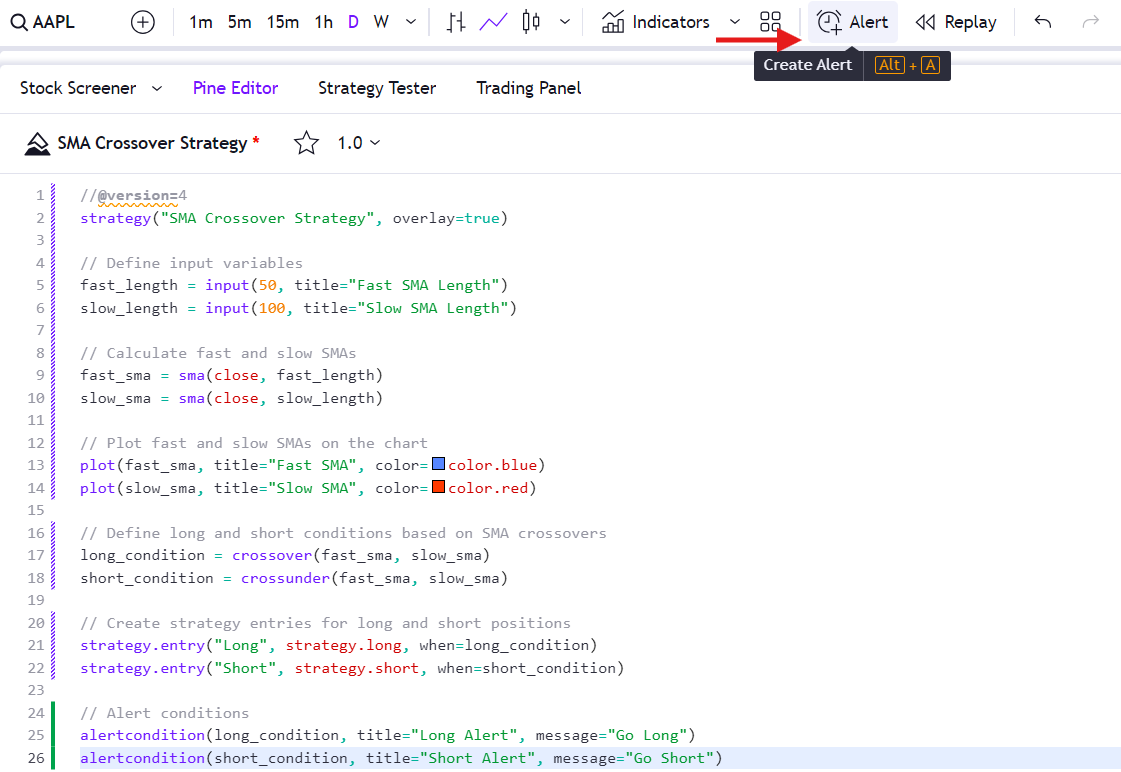Expand the timeframe interval dropdown
Image resolution: width=1121 pixels, height=772 pixels.
(x=411, y=22)
